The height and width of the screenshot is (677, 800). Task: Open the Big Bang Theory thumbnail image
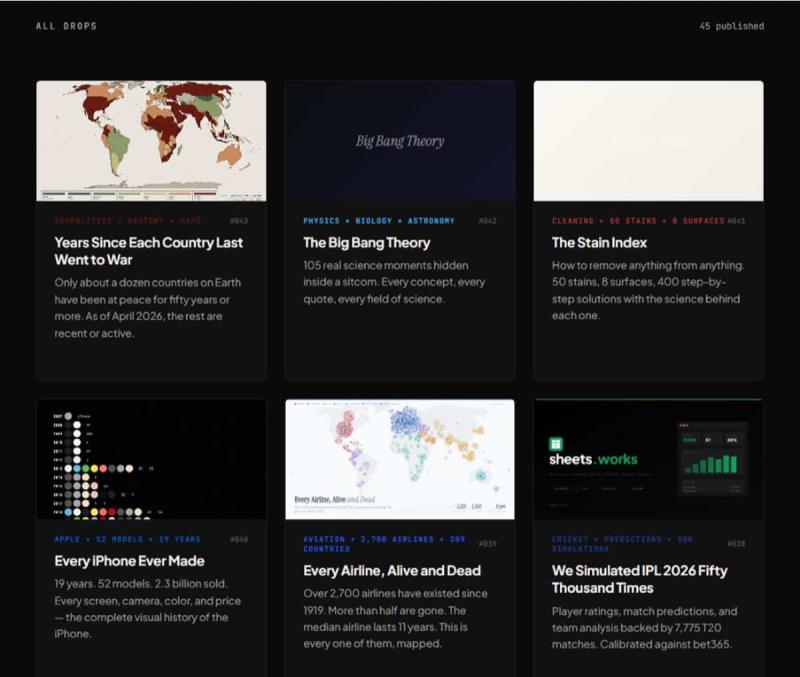pyautogui.click(x=400, y=141)
